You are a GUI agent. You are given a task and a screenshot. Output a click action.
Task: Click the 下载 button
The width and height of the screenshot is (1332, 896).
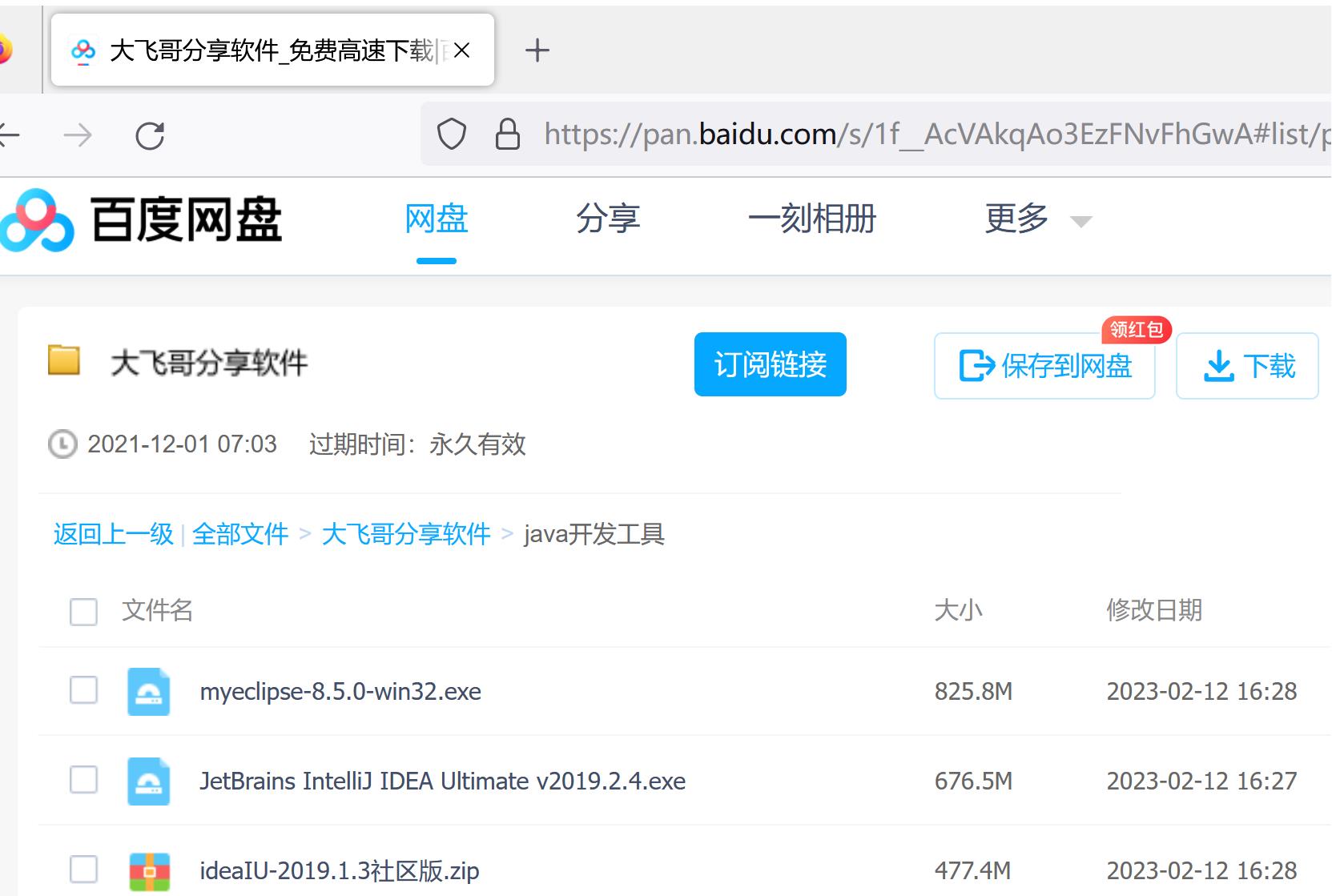1247,366
